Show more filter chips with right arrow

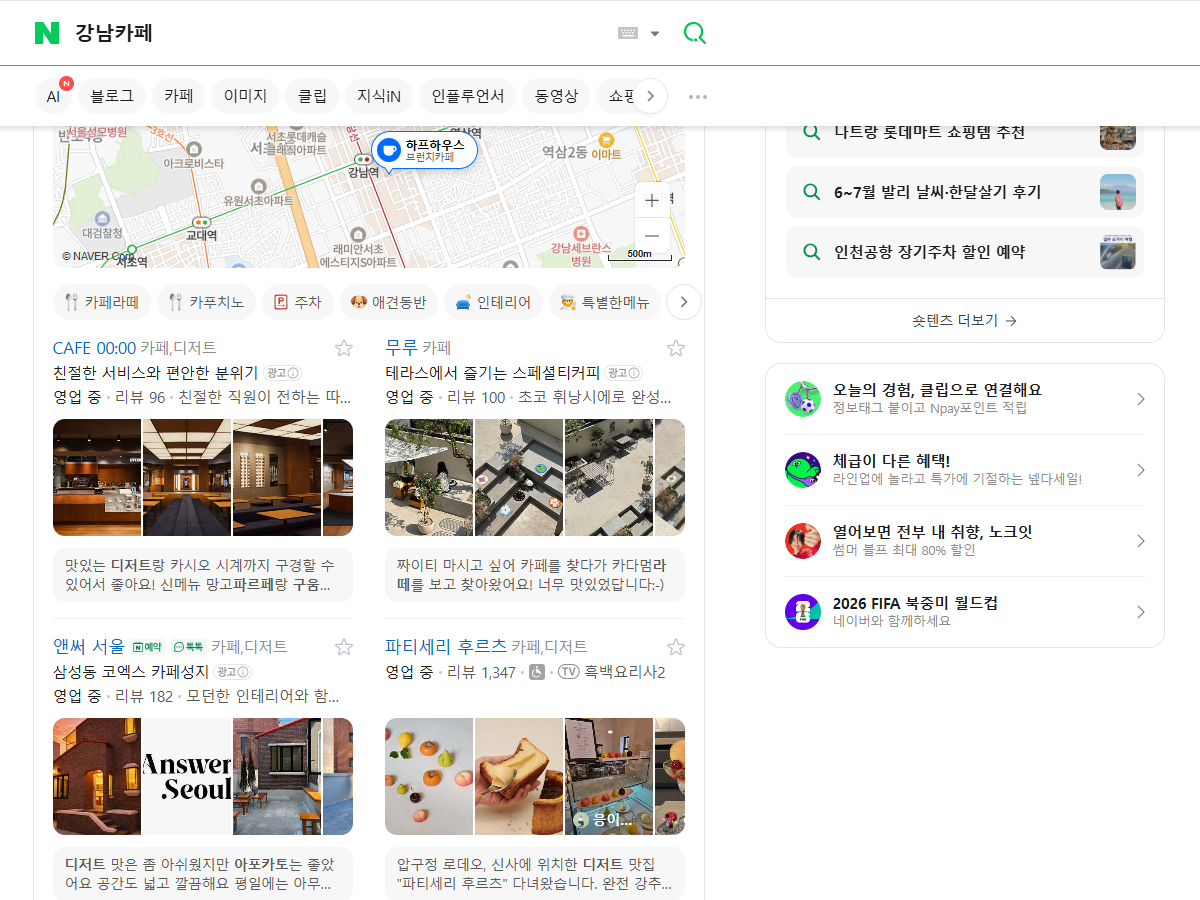pyautogui.click(x=684, y=302)
